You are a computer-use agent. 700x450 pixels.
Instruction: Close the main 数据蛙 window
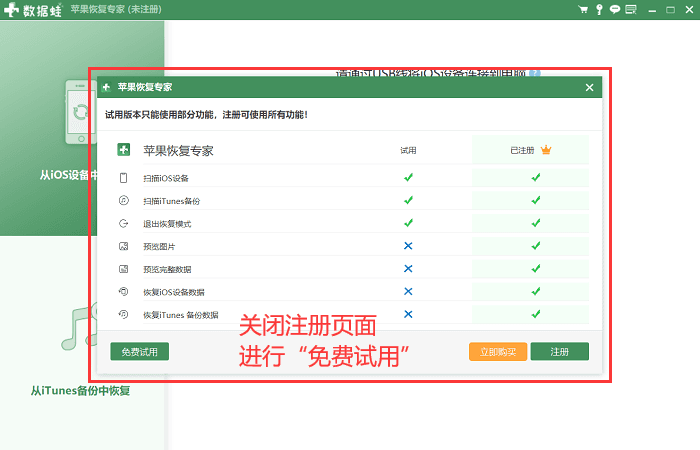(689, 9)
